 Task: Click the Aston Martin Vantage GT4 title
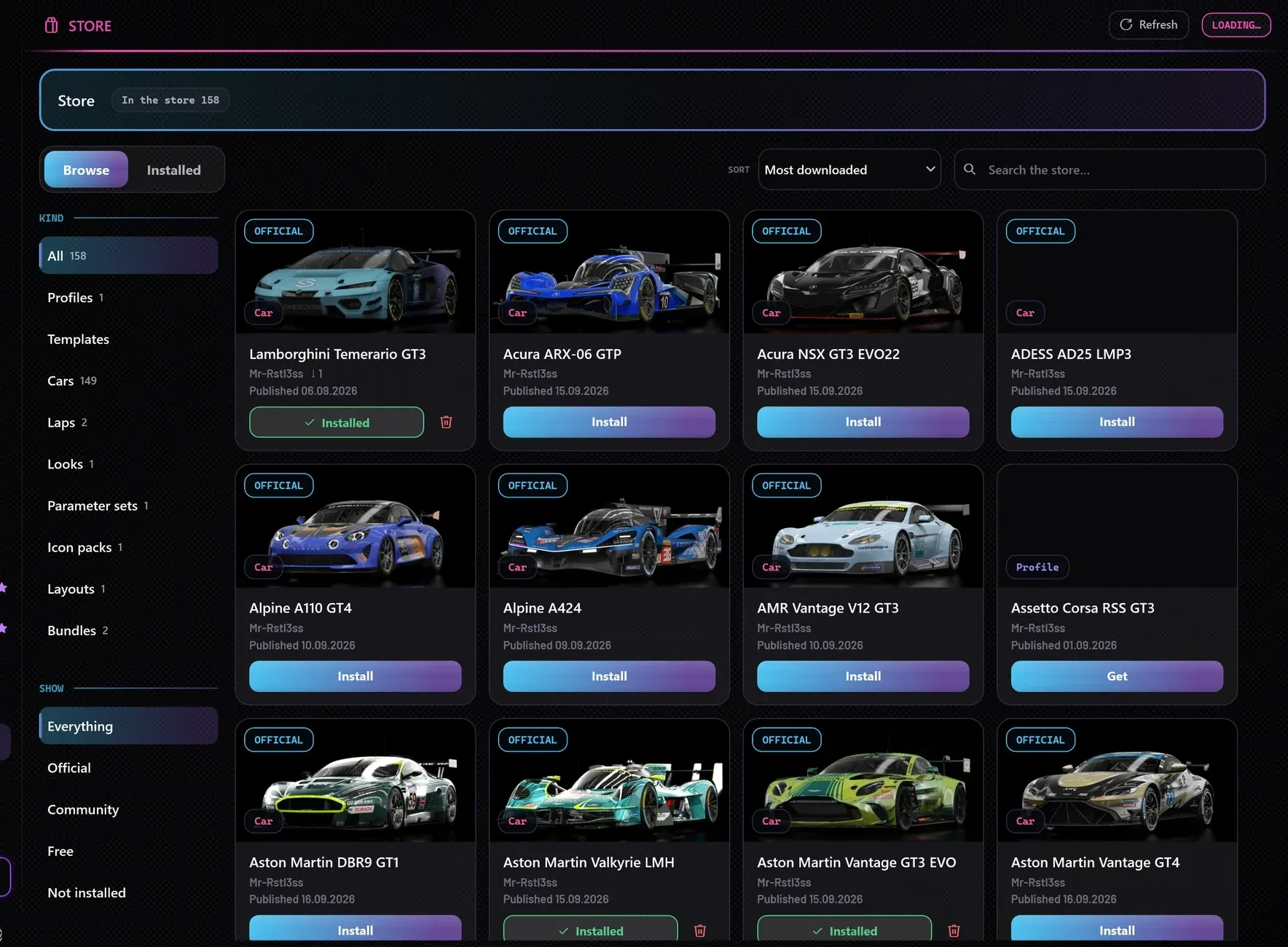coord(1095,862)
